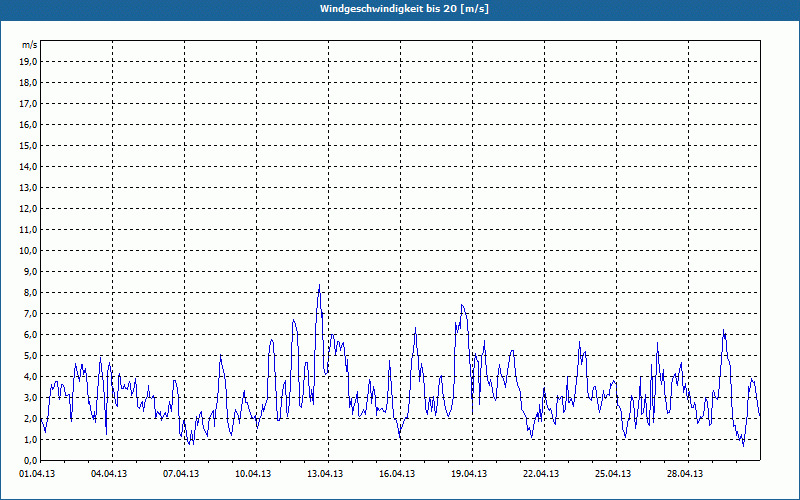800x500 pixels.
Task: Select the 19.04.13 date label
Action: point(469,474)
